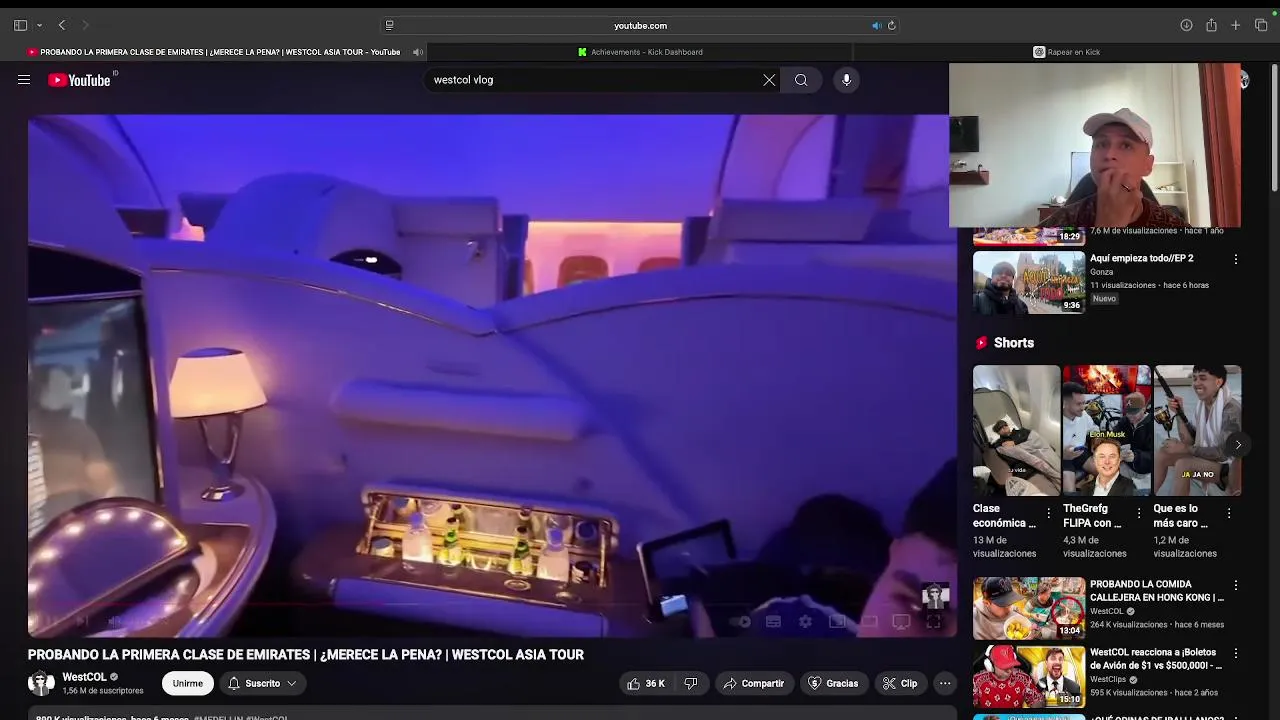Click the Unirme membership button
Viewport: 1280px width, 720px height.
click(188, 683)
